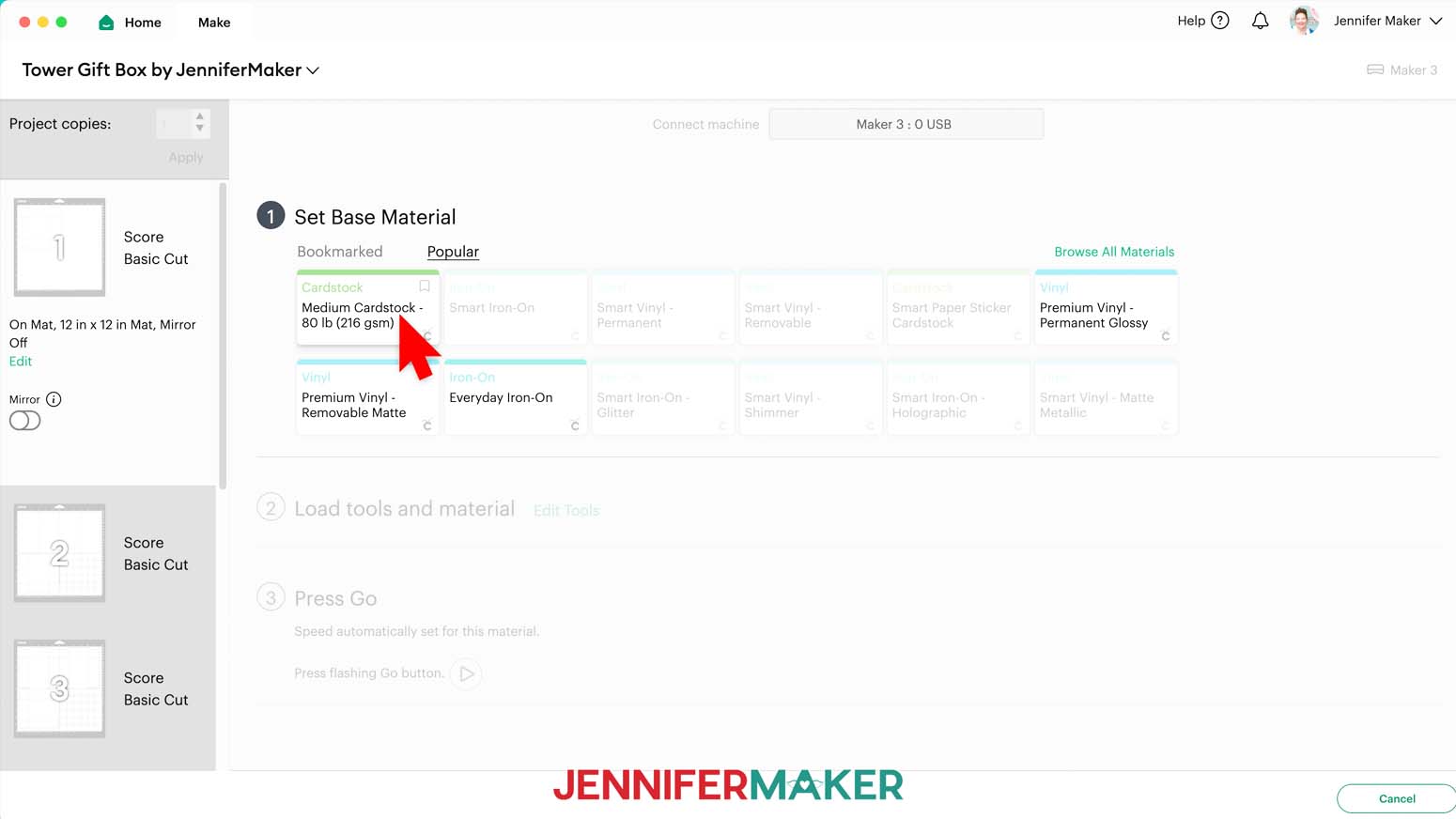Click "Press flashing Go button." text
Viewport: 1456px width, 819px height.
tap(369, 673)
